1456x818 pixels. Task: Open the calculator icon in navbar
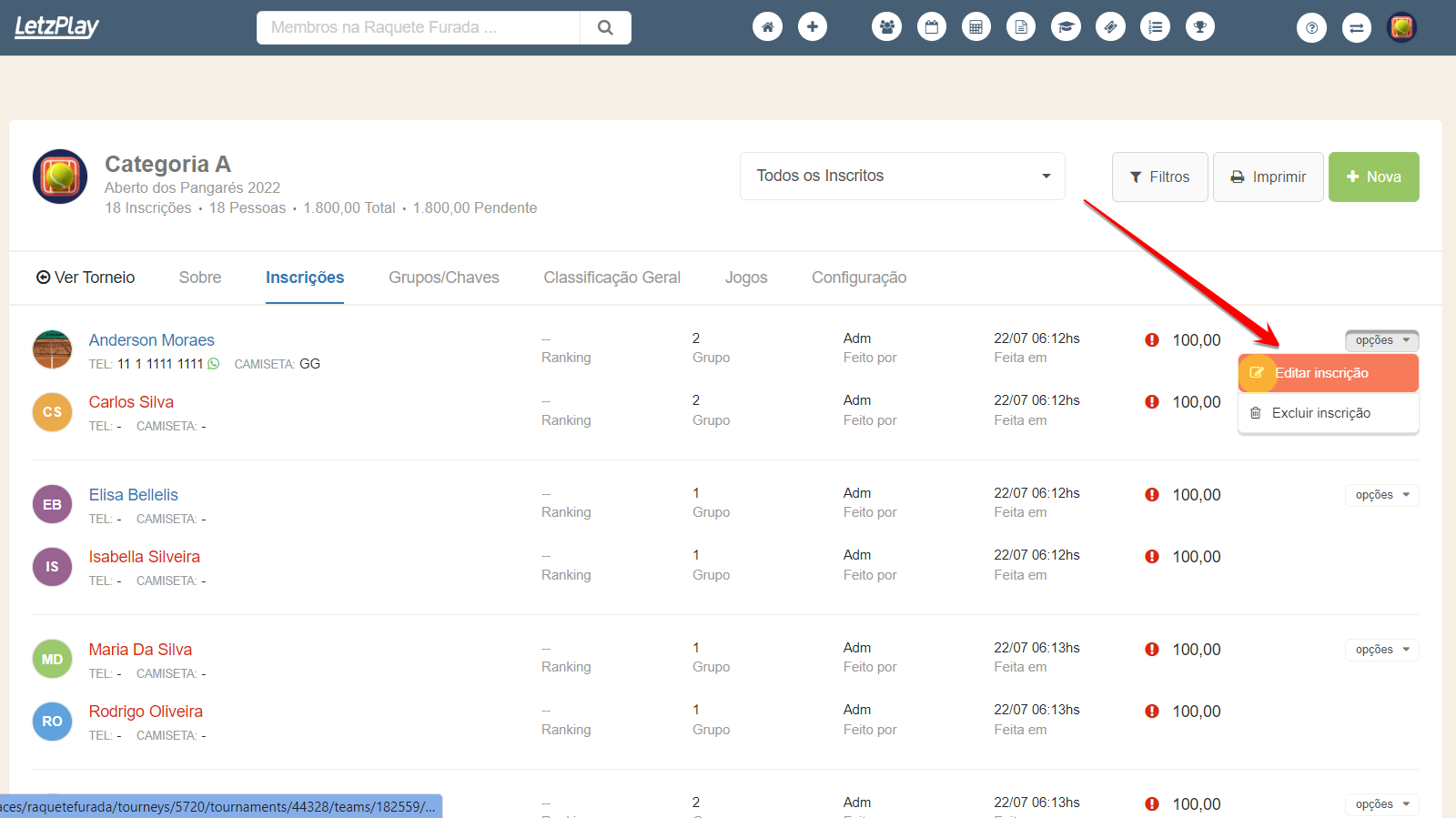[x=976, y=27]
